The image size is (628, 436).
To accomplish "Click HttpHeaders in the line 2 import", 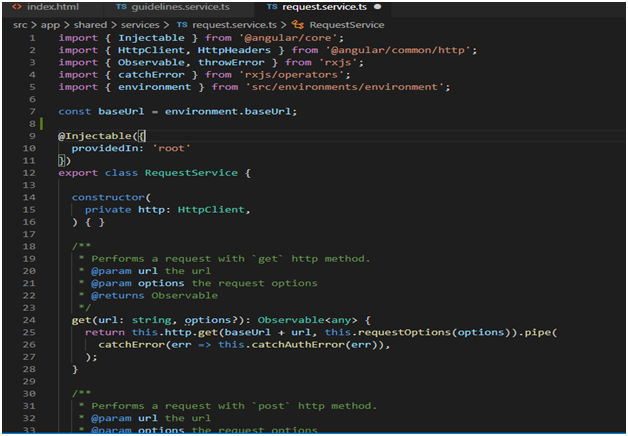I will click(234, 50).
